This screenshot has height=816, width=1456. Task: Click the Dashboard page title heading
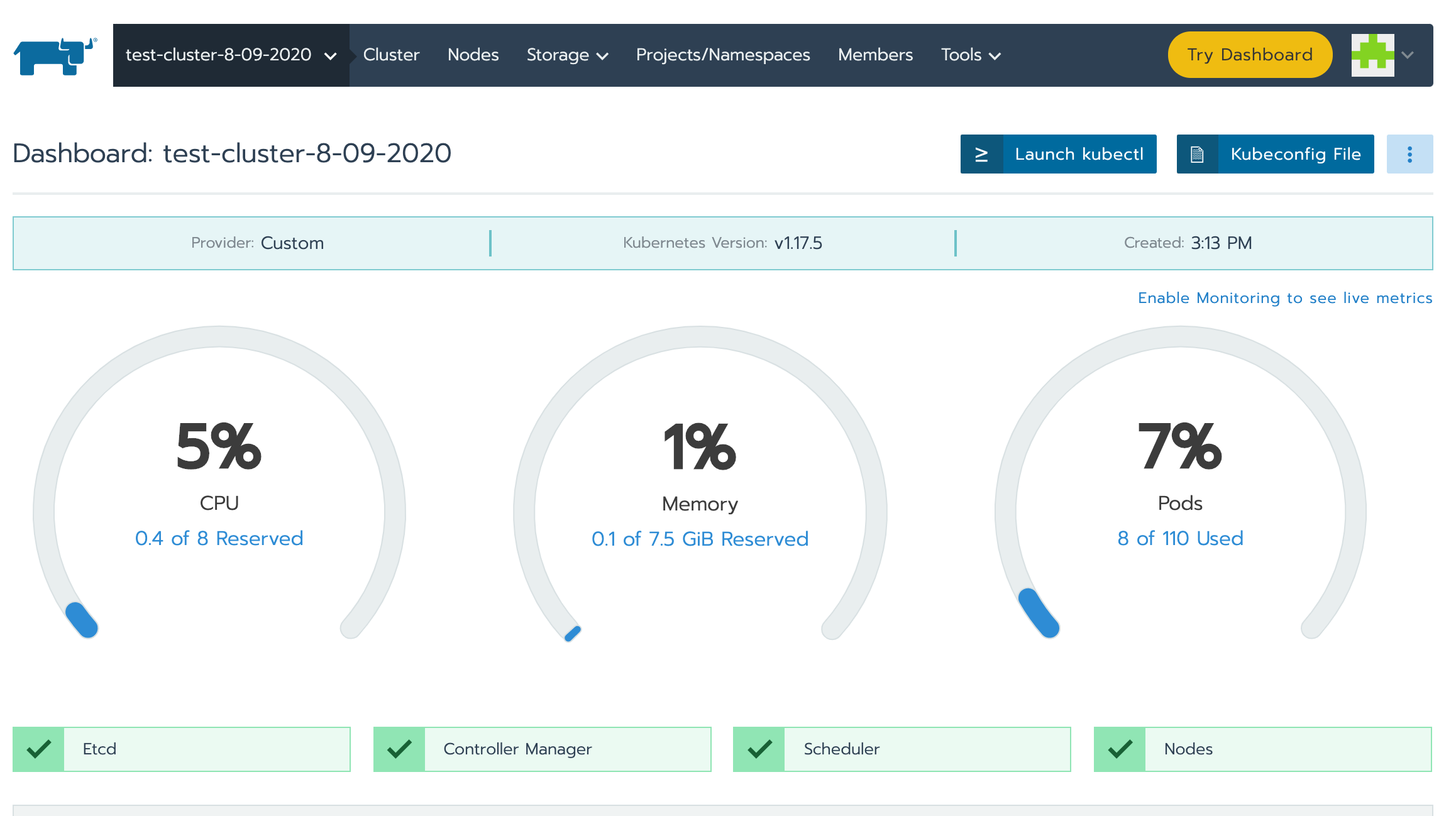coord(232,153)
